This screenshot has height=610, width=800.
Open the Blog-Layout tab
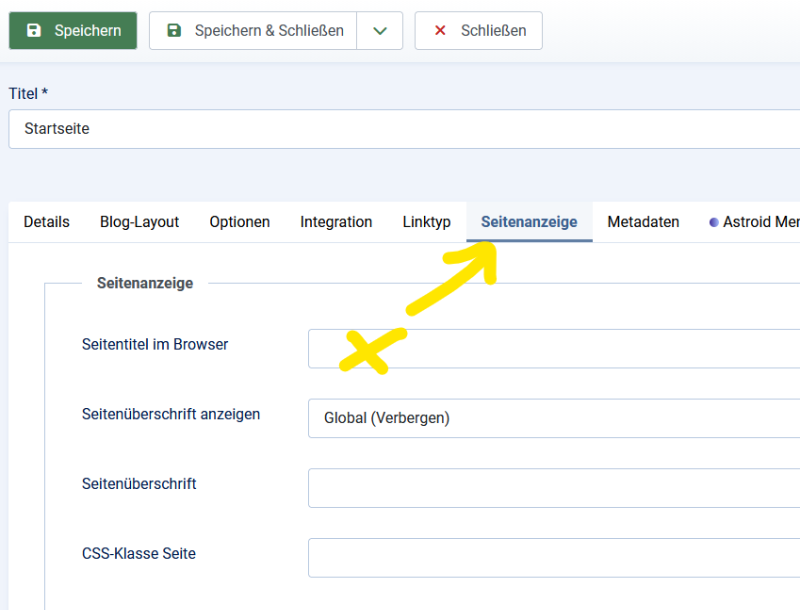(x=139, y=222)
